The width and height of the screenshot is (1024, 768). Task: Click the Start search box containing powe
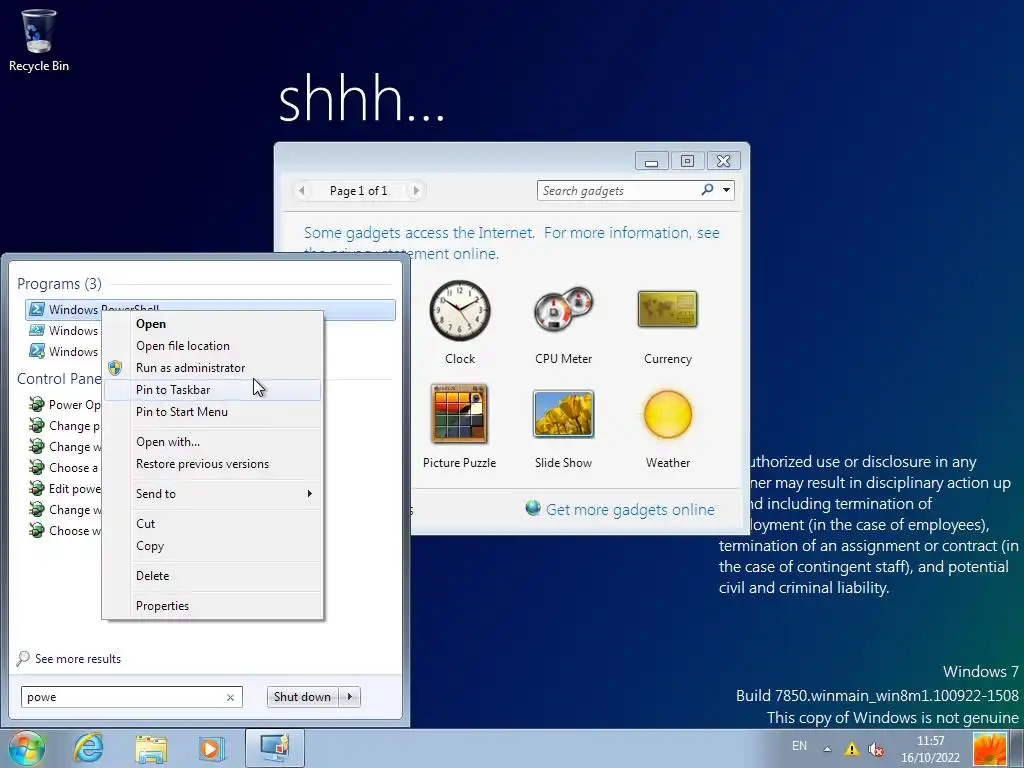point(132,697)
